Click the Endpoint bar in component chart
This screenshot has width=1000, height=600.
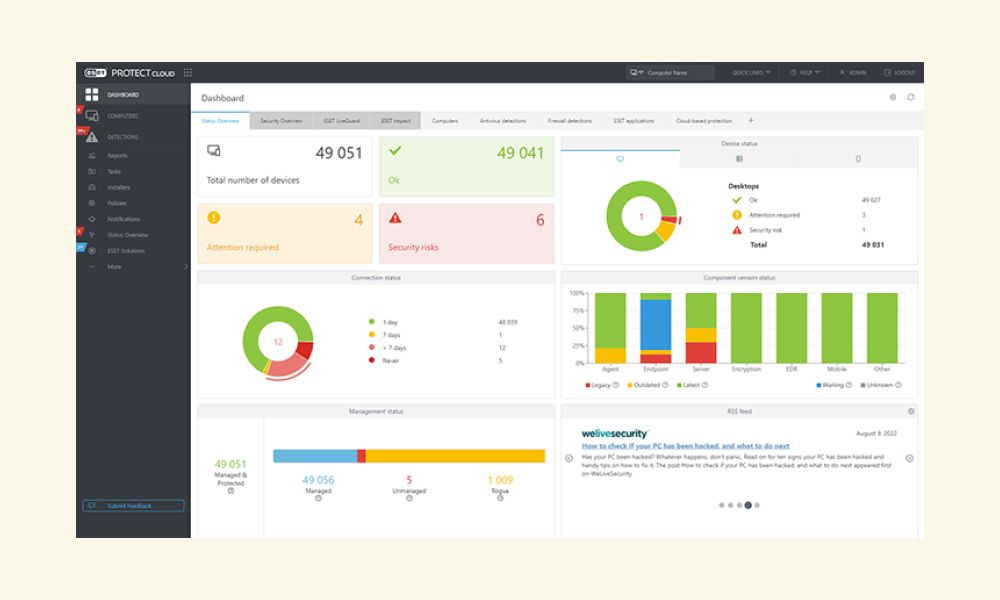[x=656, y=328]
